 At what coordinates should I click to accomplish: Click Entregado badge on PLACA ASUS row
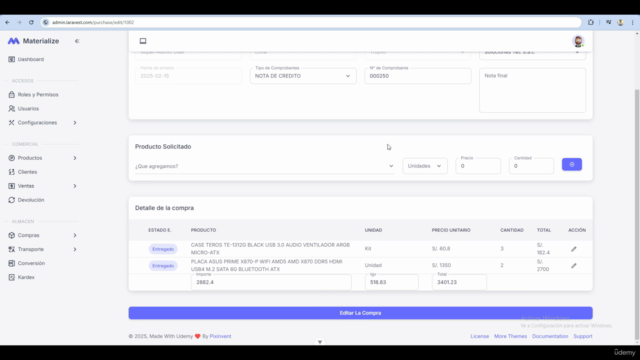tap(163, 266)
